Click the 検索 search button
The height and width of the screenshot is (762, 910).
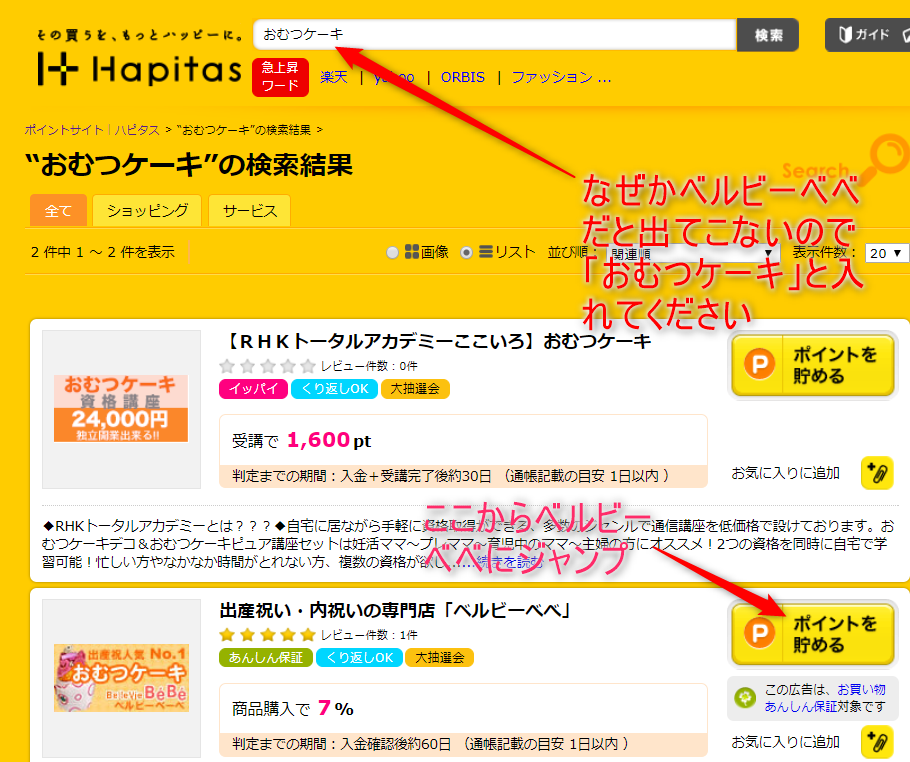coord(768,35)
